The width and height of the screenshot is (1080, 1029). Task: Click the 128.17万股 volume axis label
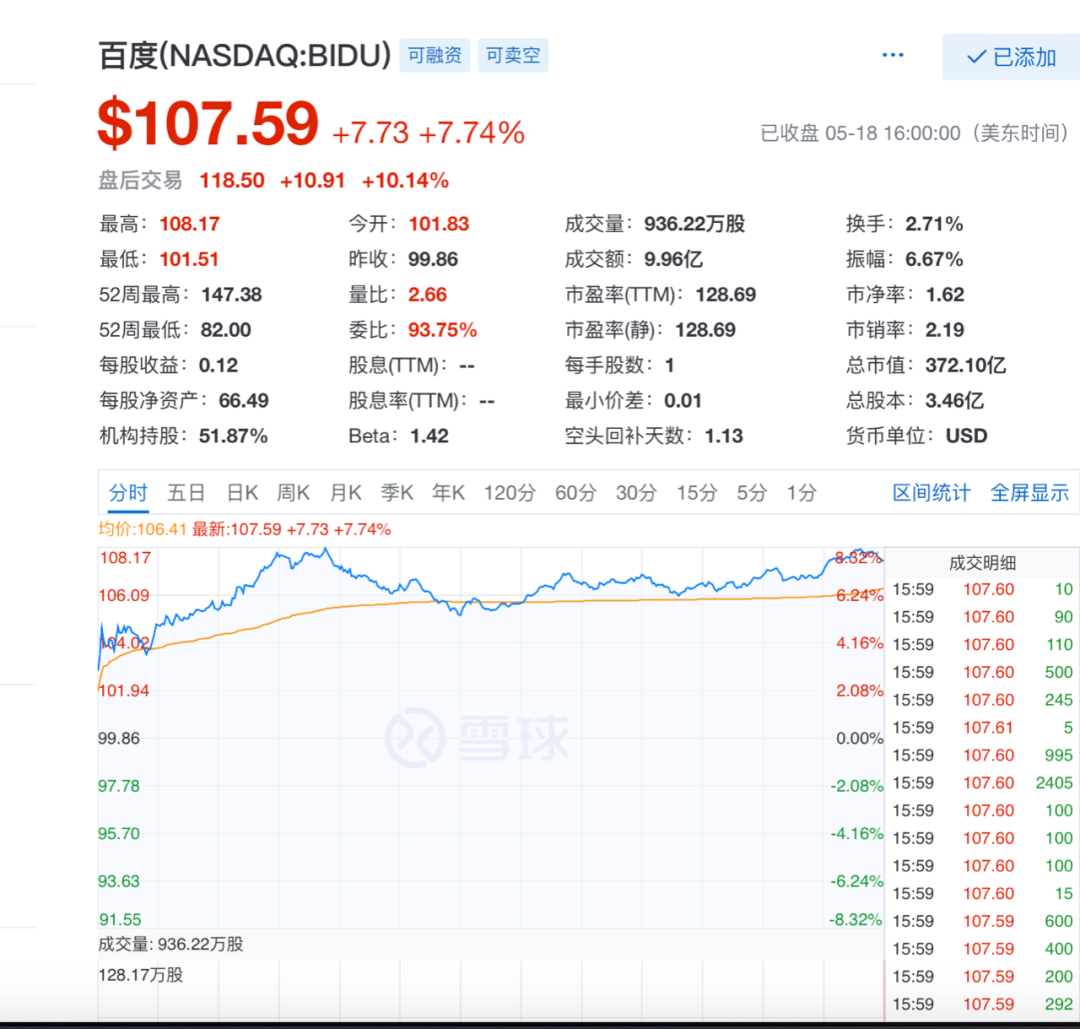(x=141, y=975)
